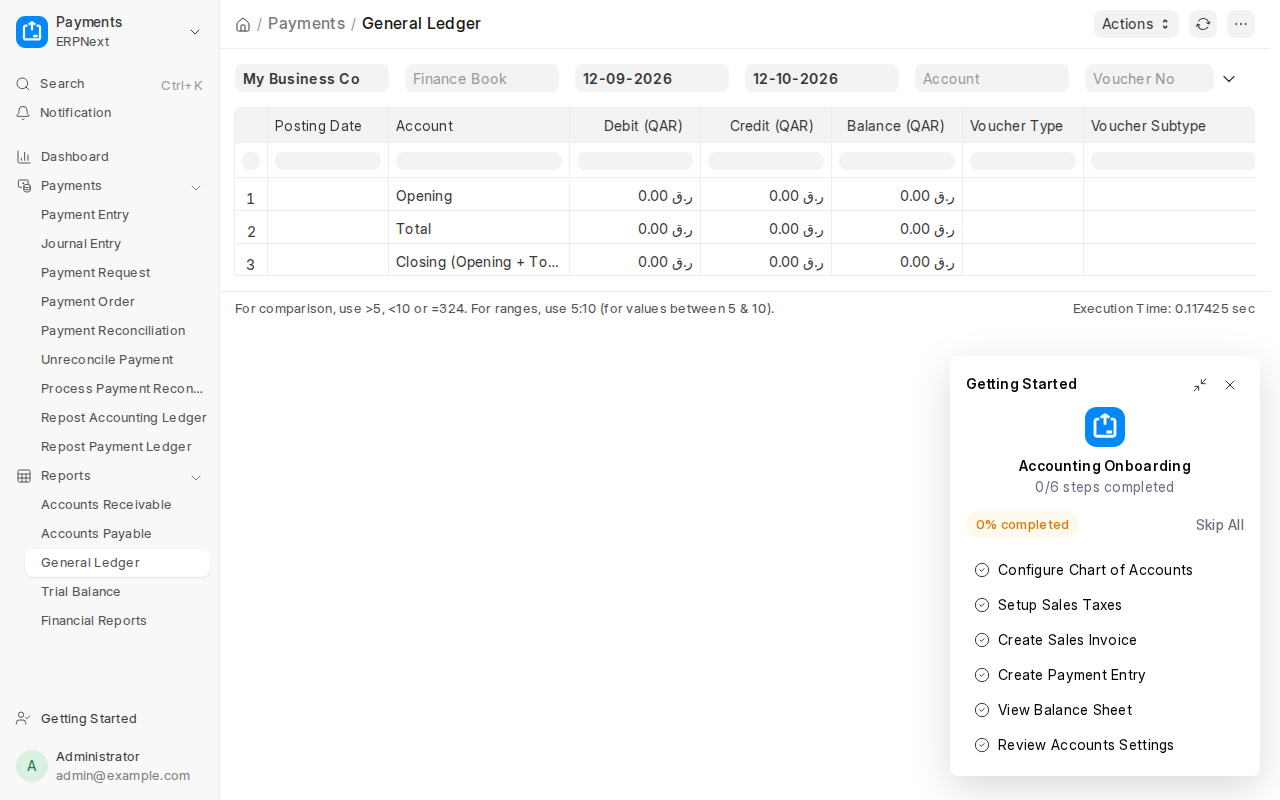1280x800 pixels.
Task: Open Payment Order in sidebar
Action: click(x=117, y=302)
